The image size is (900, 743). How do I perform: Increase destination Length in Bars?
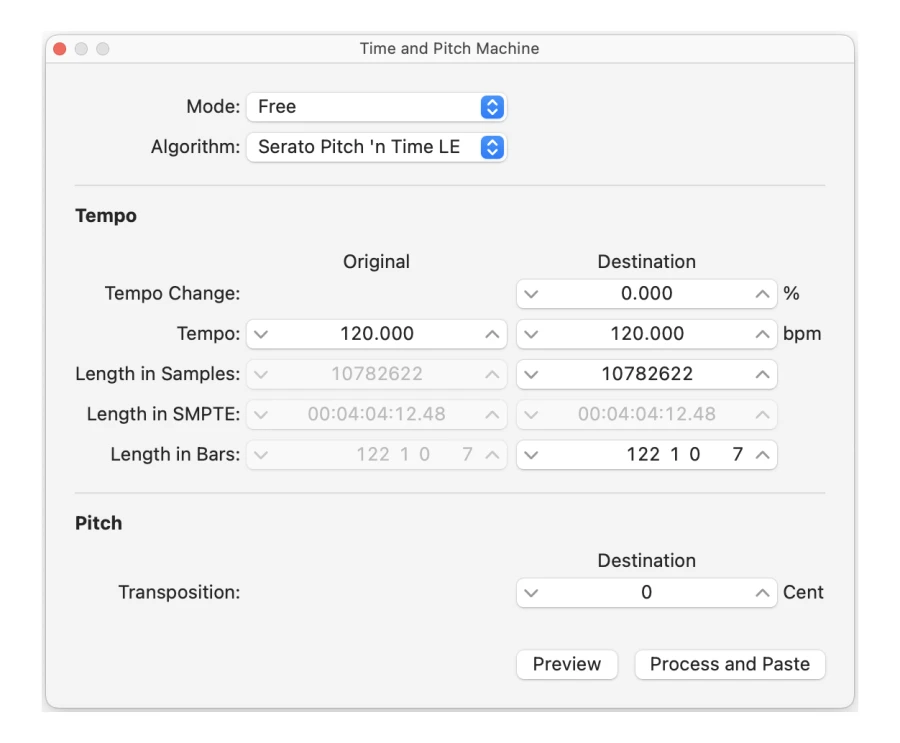tap(762, 455)
